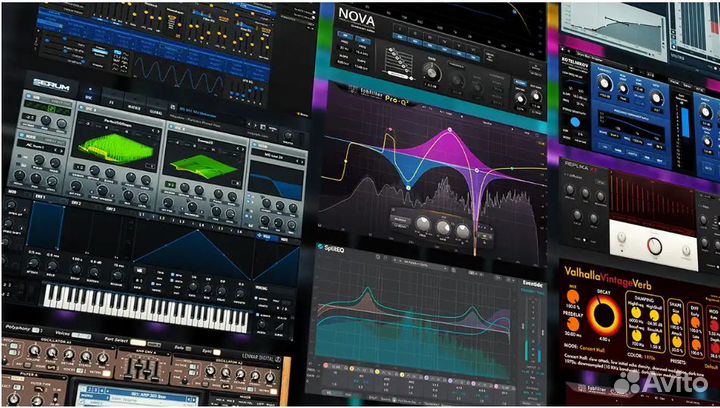Select NOVA band I button
The image size is (720, 408).
tap(399, 29)
